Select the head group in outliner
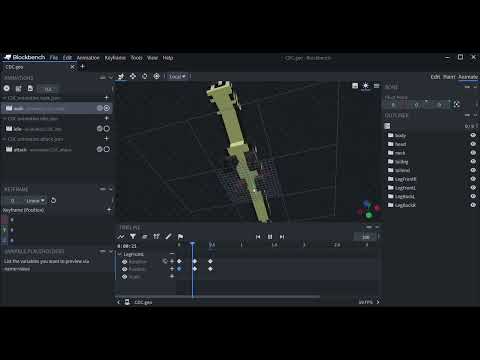Viewport: 480px width, 360px height. (400, 144)
